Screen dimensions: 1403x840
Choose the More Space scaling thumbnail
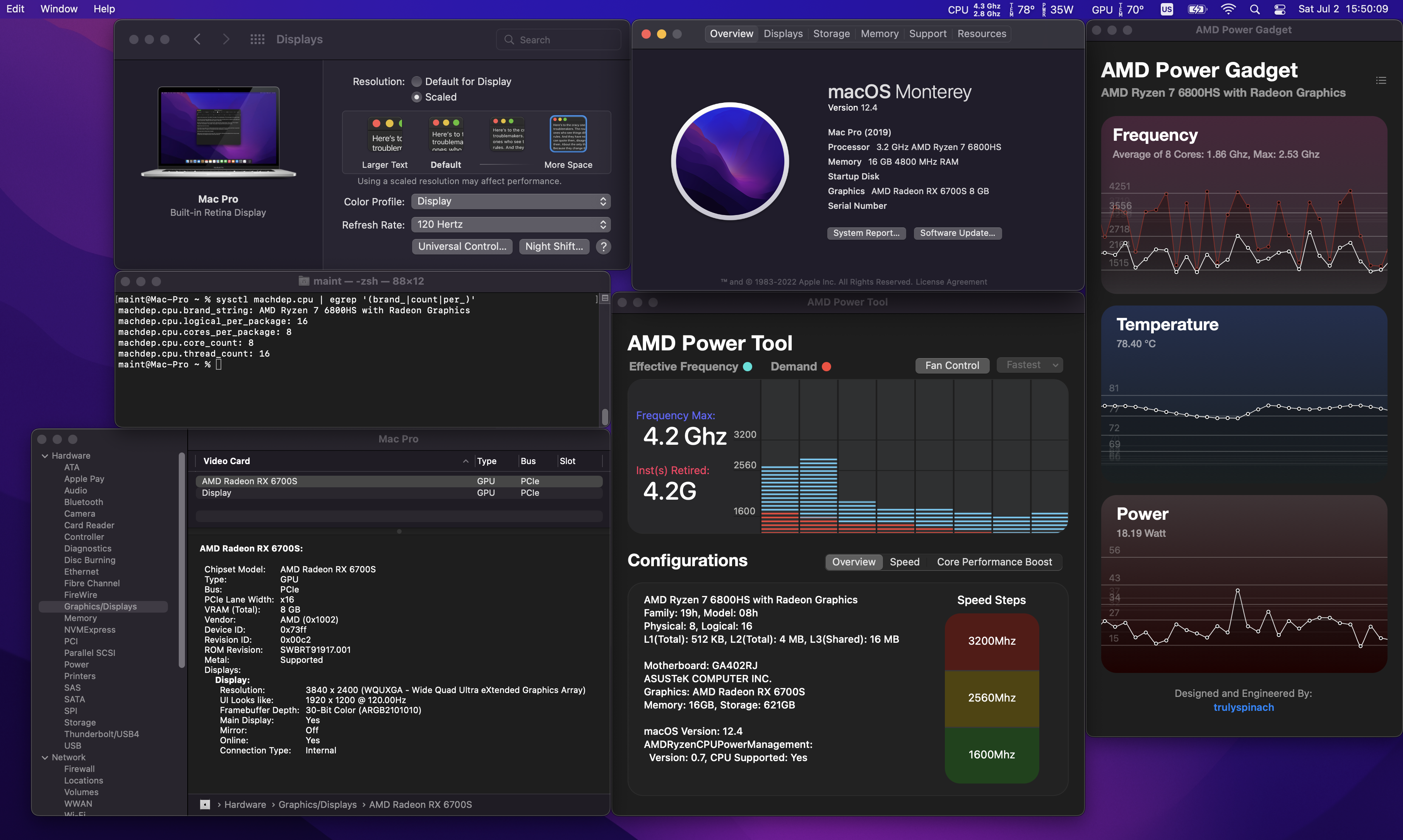tap(568, 134)
